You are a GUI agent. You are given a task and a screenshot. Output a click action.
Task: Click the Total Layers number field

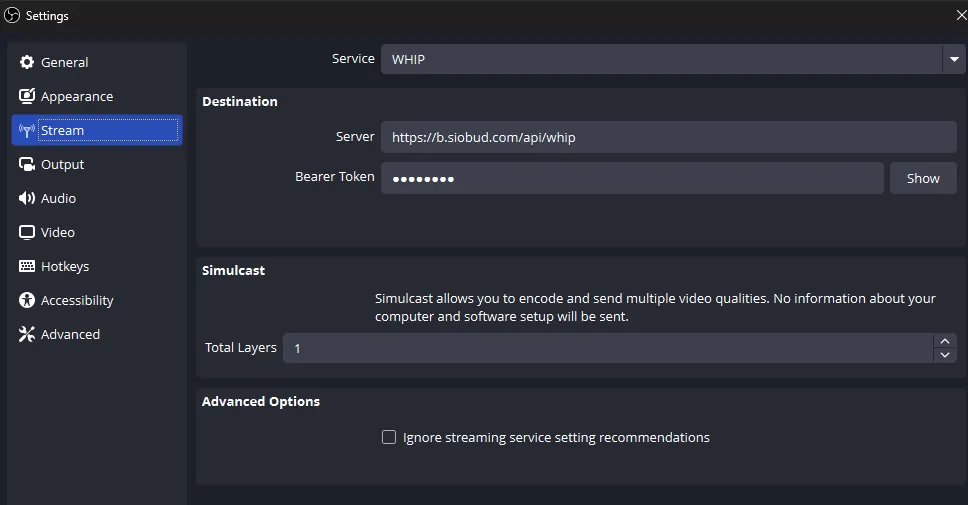(608, 348)
